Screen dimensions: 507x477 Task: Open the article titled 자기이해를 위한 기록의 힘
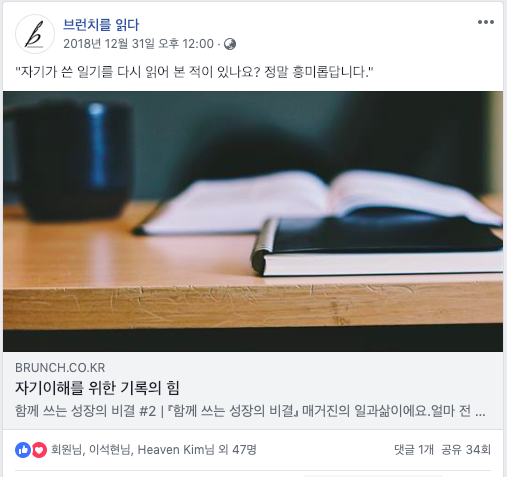[x=97, y=388]
